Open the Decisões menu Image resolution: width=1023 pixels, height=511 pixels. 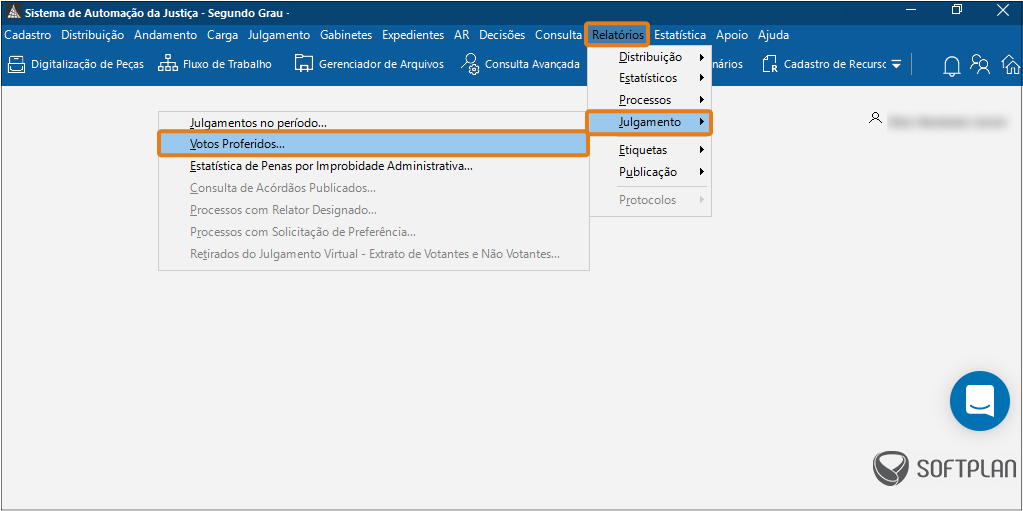tap(502, 35)
